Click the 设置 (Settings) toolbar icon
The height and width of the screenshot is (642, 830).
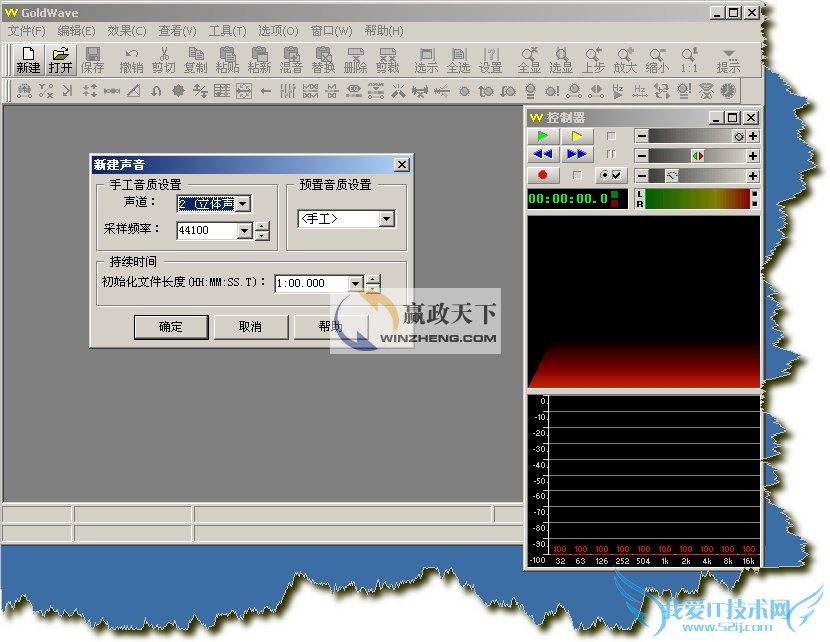(x=490, y=60)
